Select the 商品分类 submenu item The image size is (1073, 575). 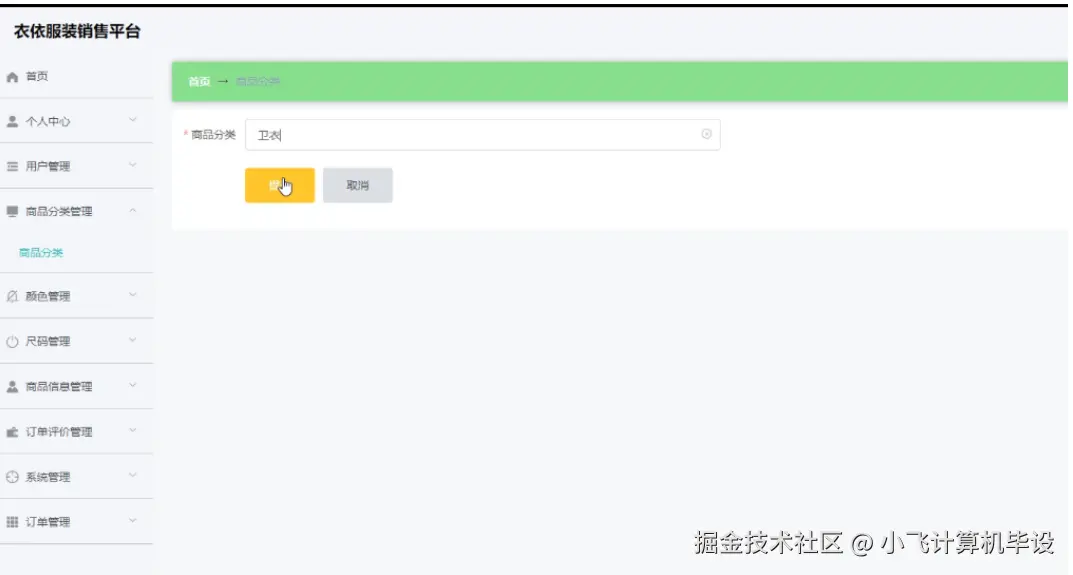(x=41, y=253)
